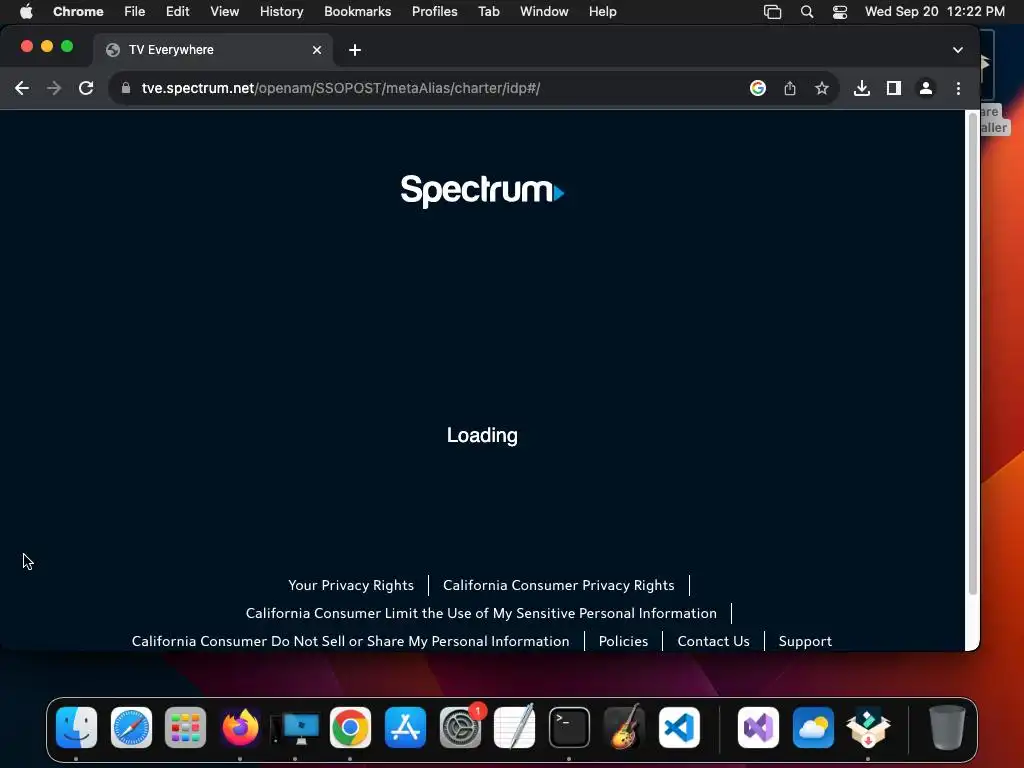This screenshot has height=768, width=1024.
Task: Open California Consumer Privacy Rights link
Action: (x=558, y=585)
